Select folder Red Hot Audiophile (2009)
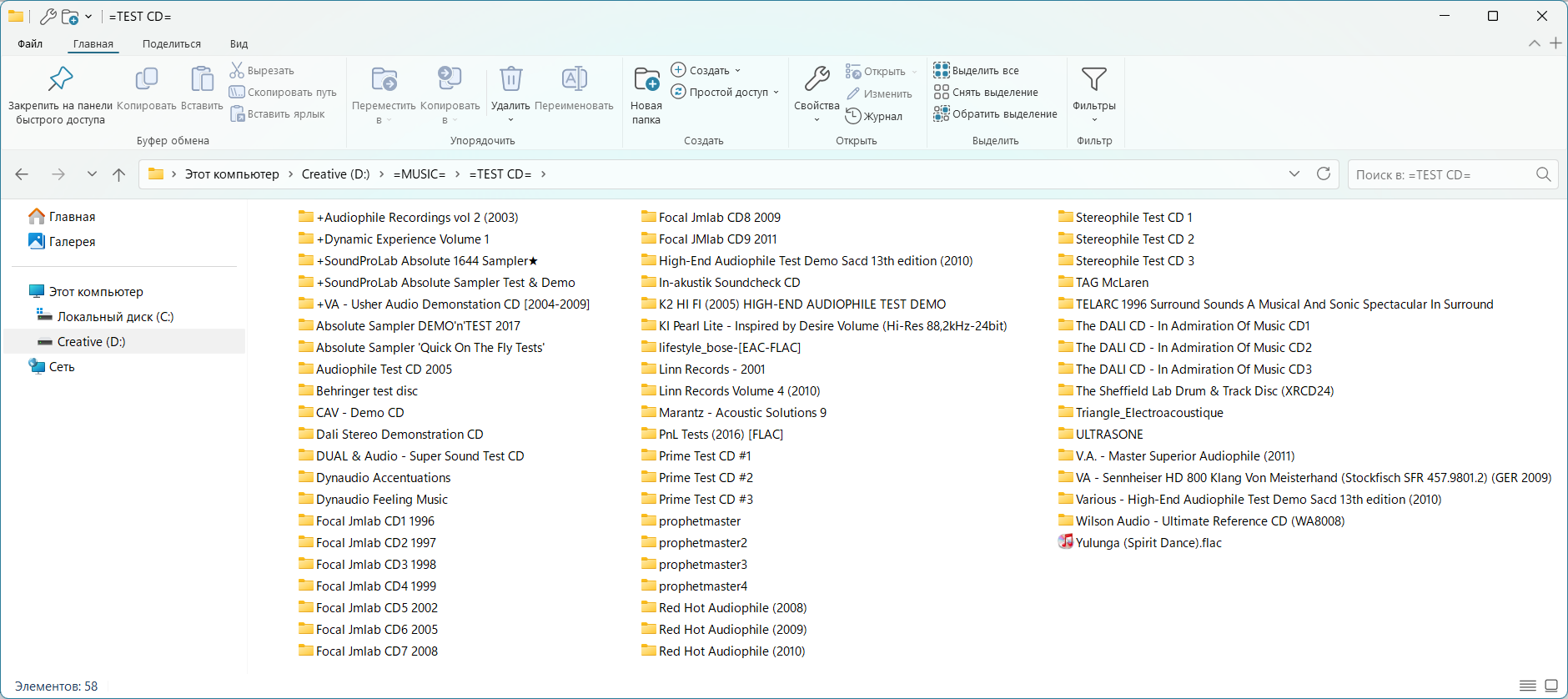The height and width of the screenshot is (699, 1568). 724,630
